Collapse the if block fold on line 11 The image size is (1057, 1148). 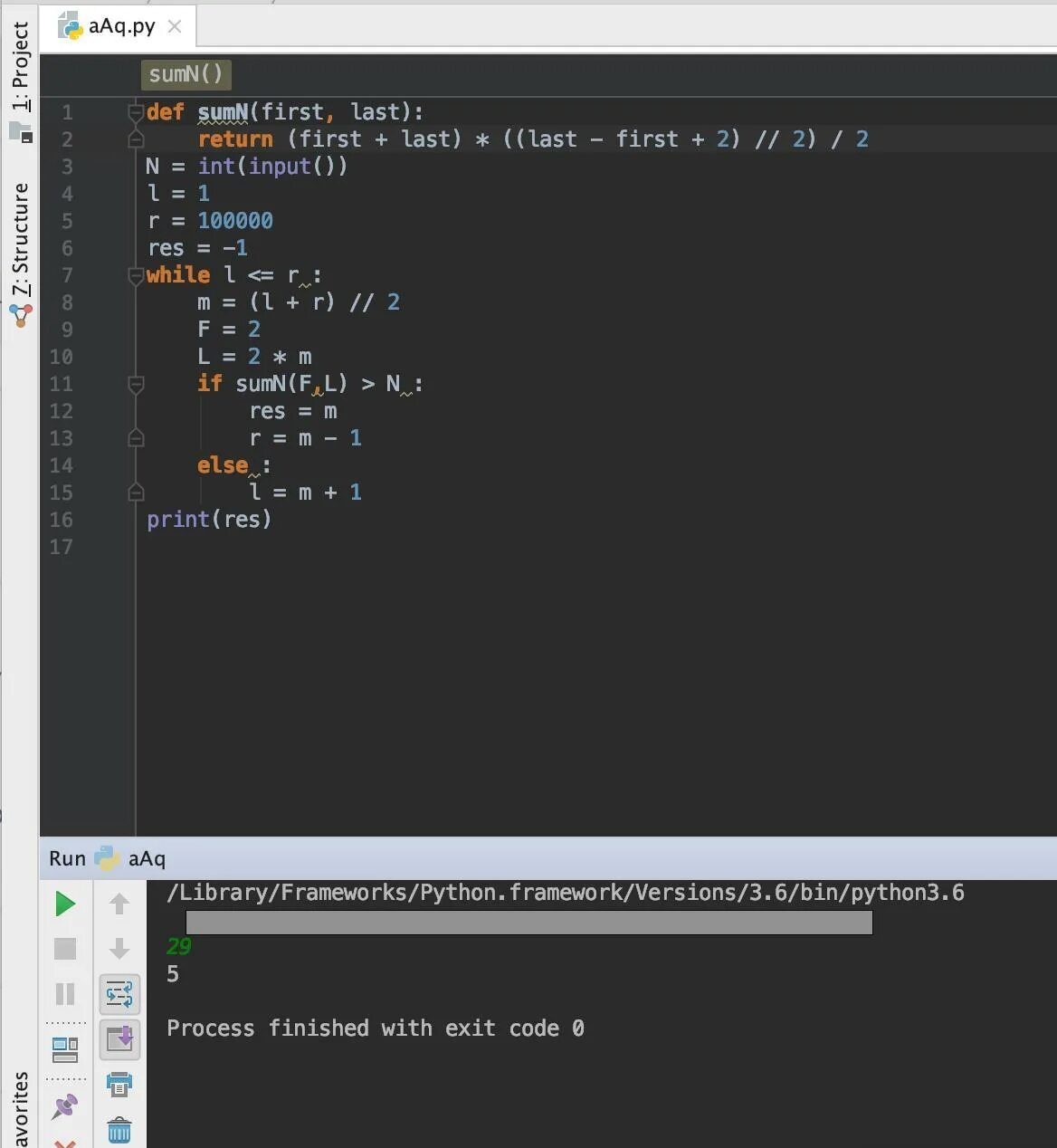click(136, 384)
